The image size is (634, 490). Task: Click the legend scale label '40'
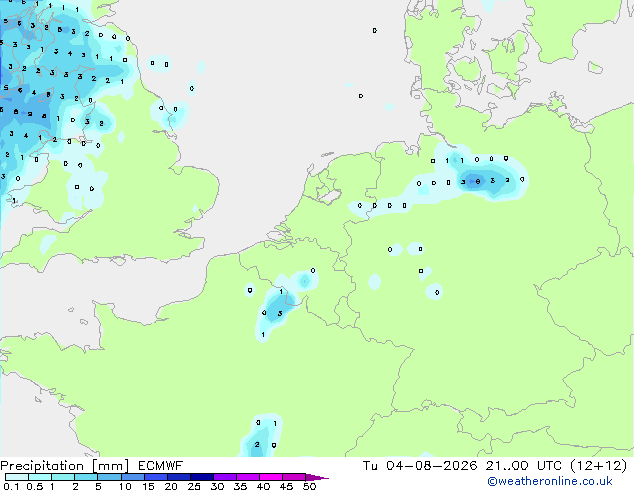tap(263, 486)
